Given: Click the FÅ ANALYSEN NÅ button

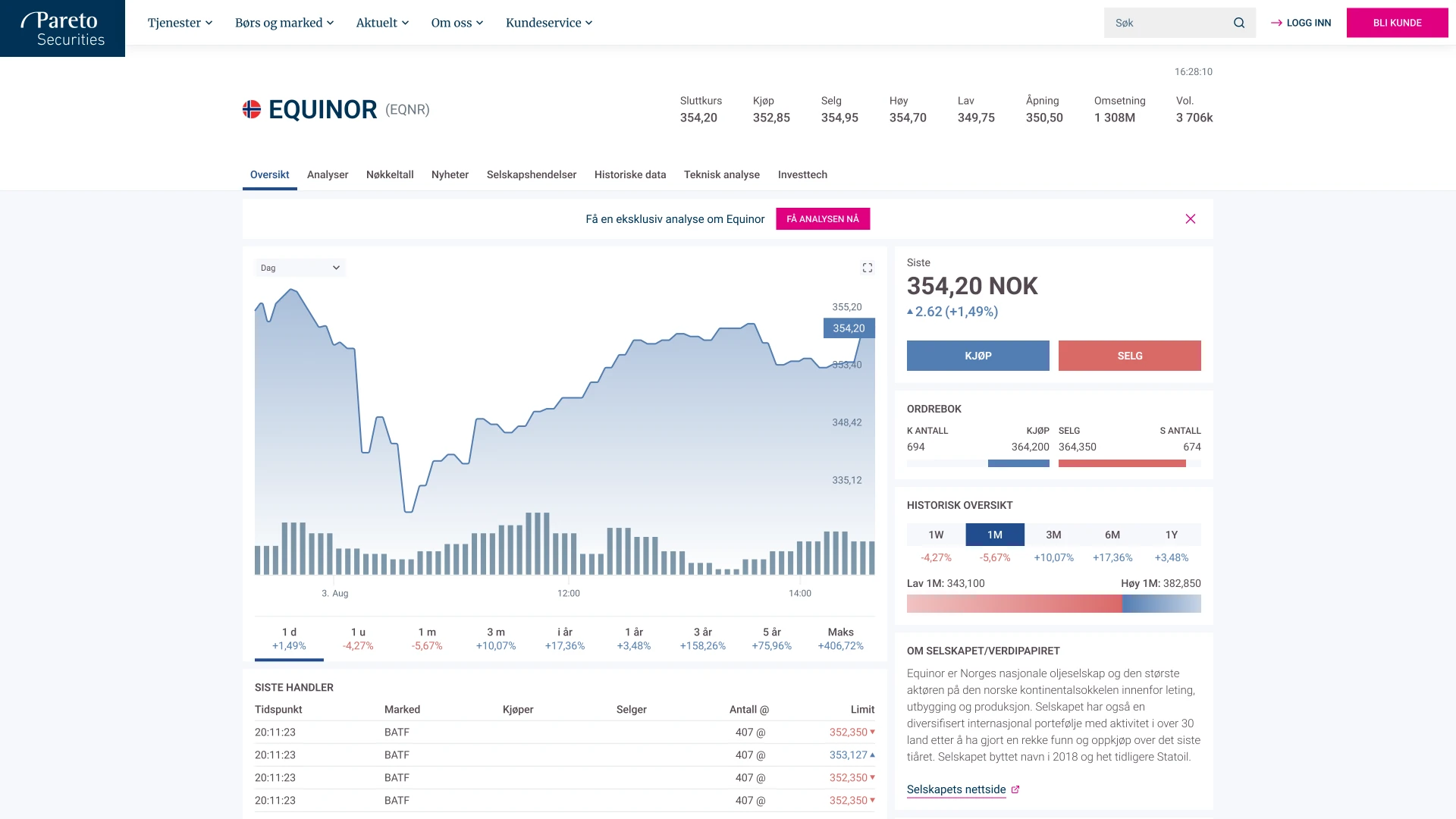Looking at the screenshot, I should pos(823,219).
